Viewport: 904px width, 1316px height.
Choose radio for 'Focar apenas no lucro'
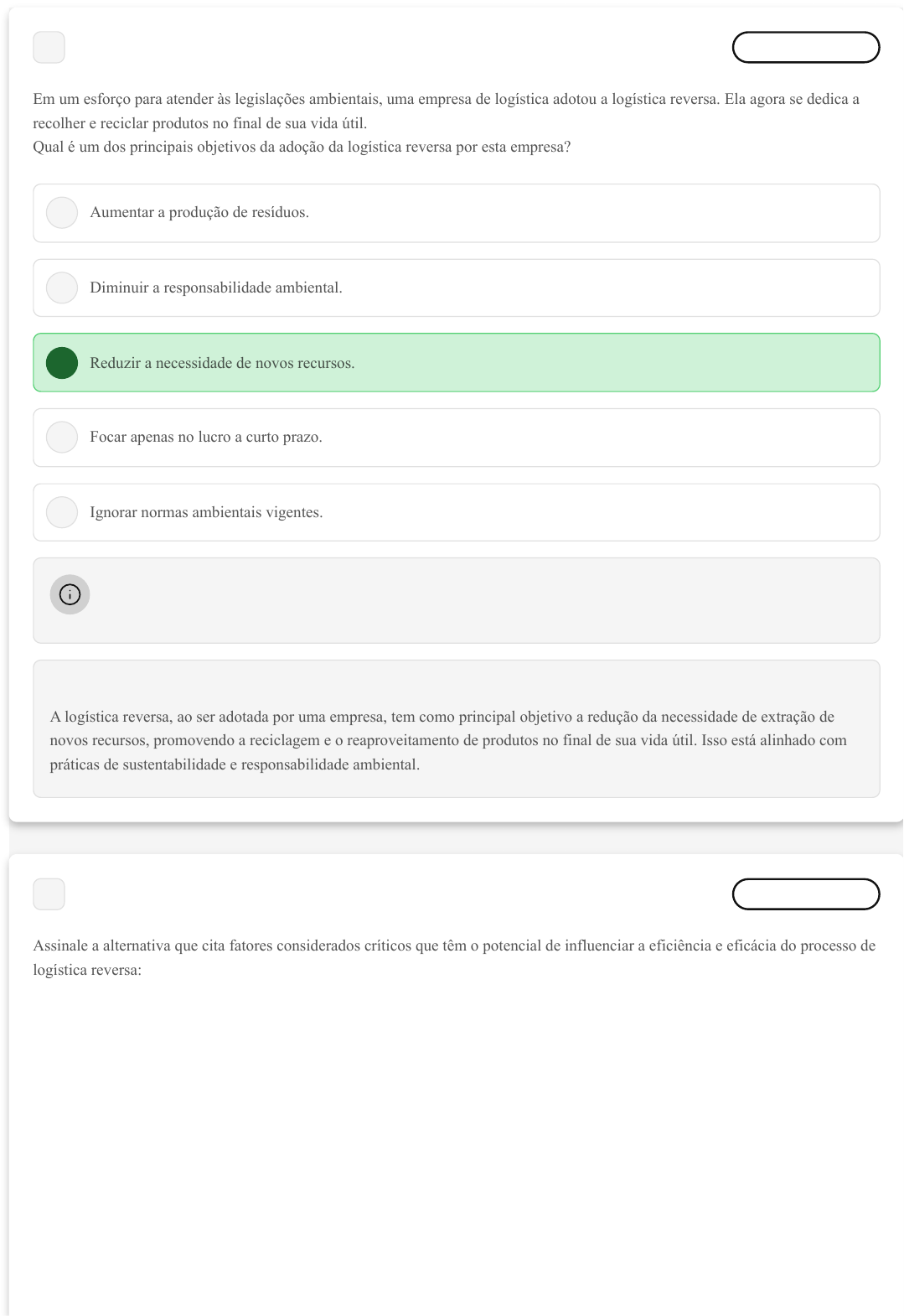click(62, 437)
